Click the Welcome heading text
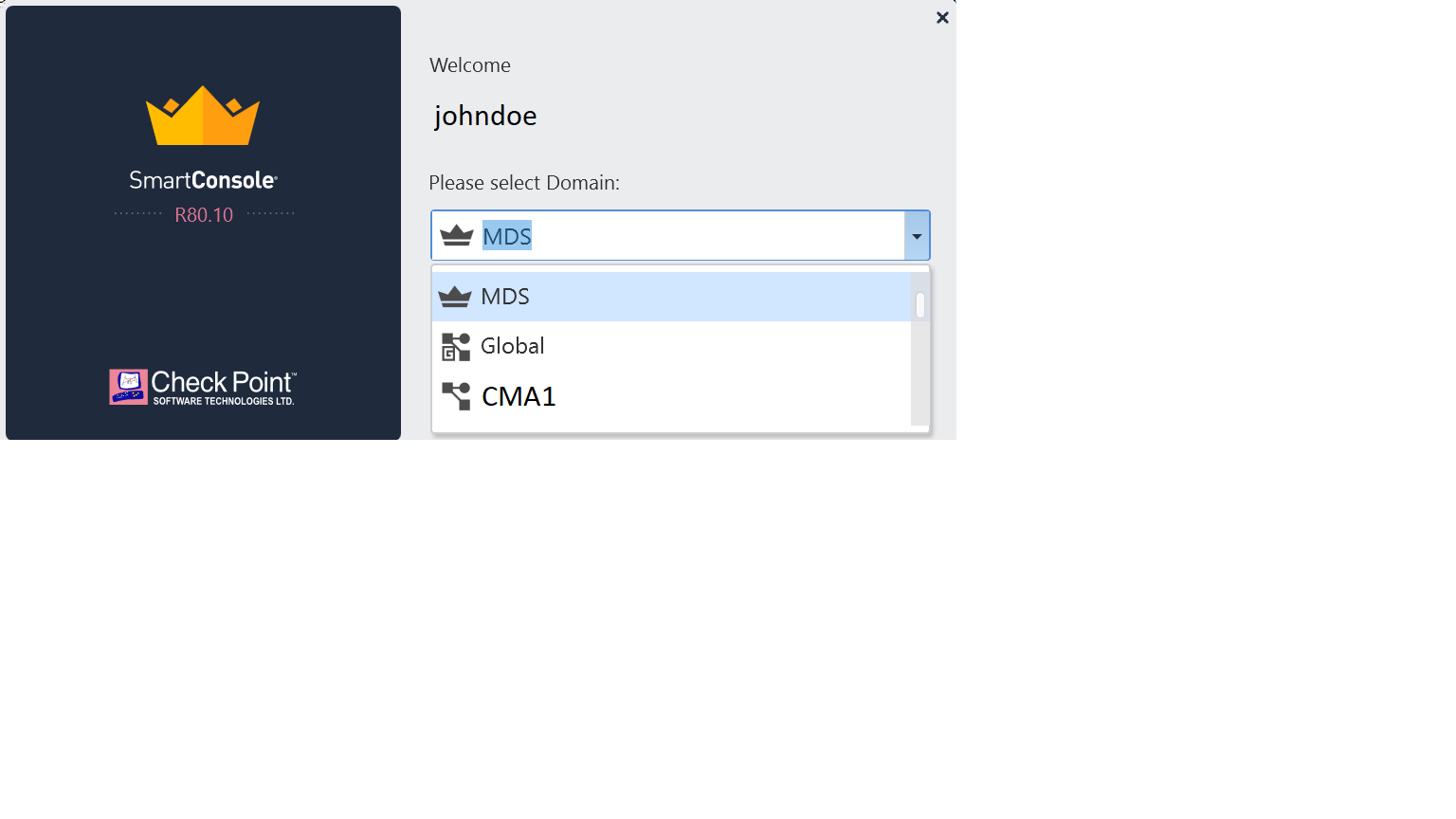This screenshot has height=819, width=1456. click(470, 65)
